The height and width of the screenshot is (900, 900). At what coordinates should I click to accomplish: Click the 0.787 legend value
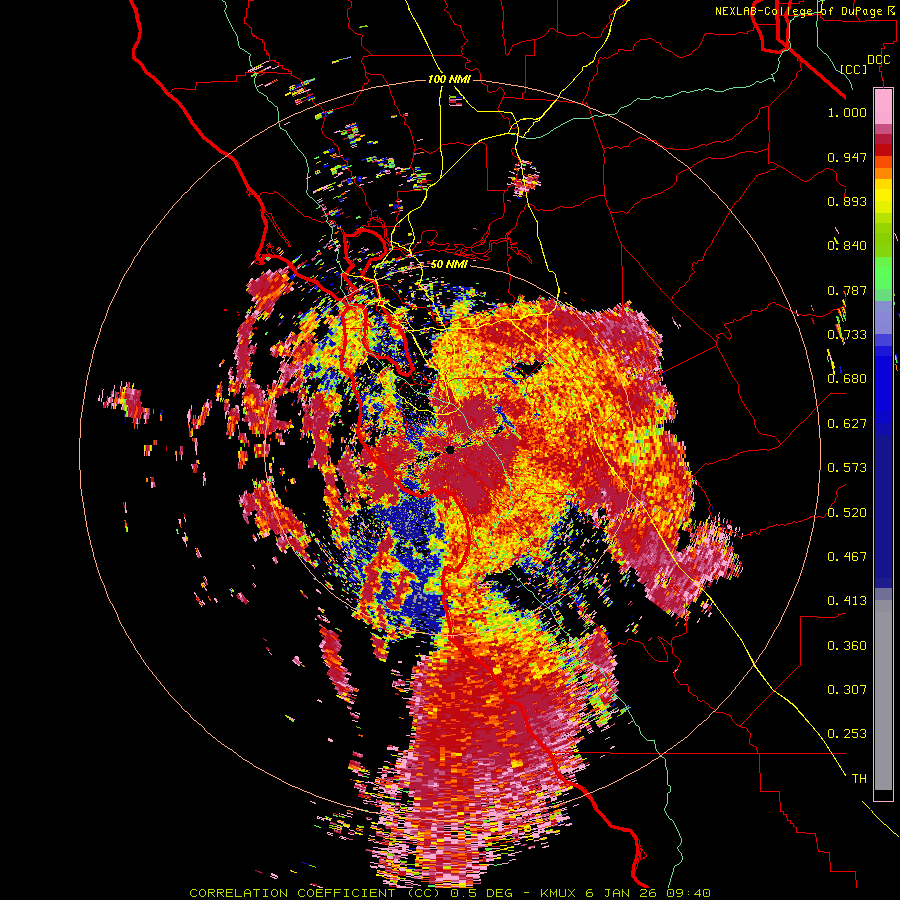click(847, 290)
